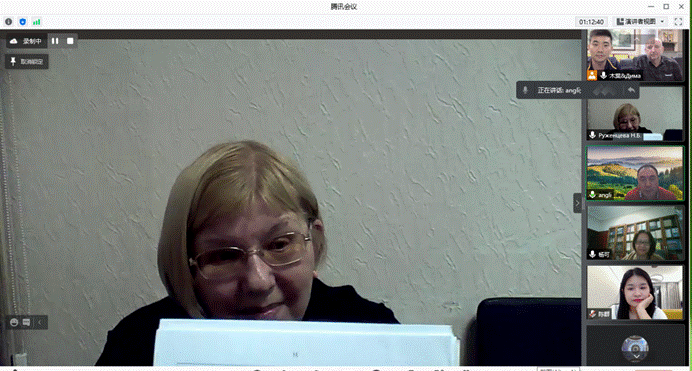Select the angli participant video thumbnail
The height and width of the screenshot is (371, 692).
coord(635,174)
